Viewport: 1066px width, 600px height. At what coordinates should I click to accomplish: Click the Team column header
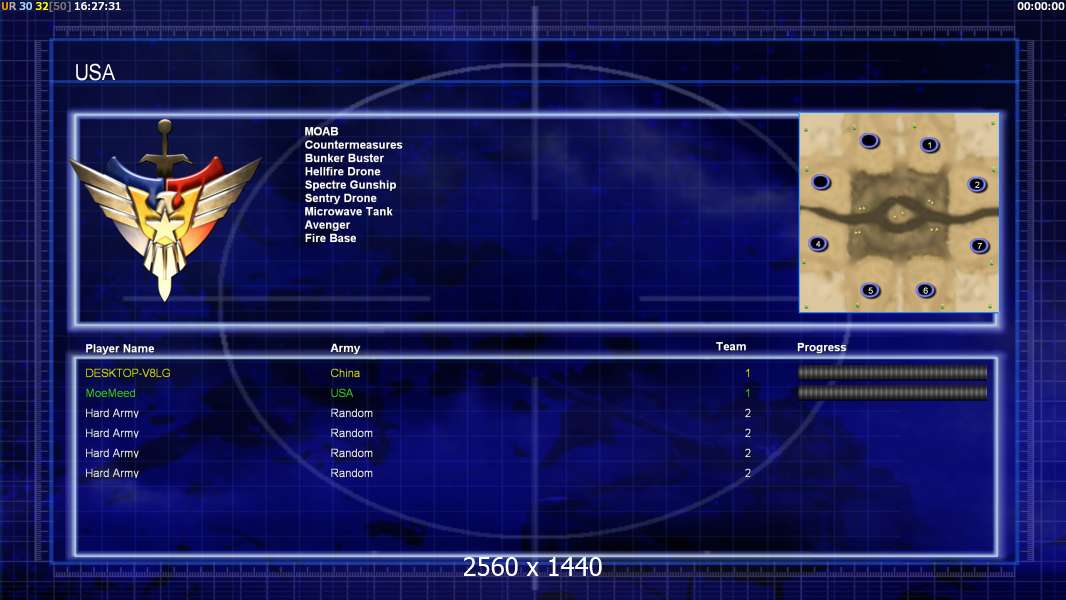731,347
